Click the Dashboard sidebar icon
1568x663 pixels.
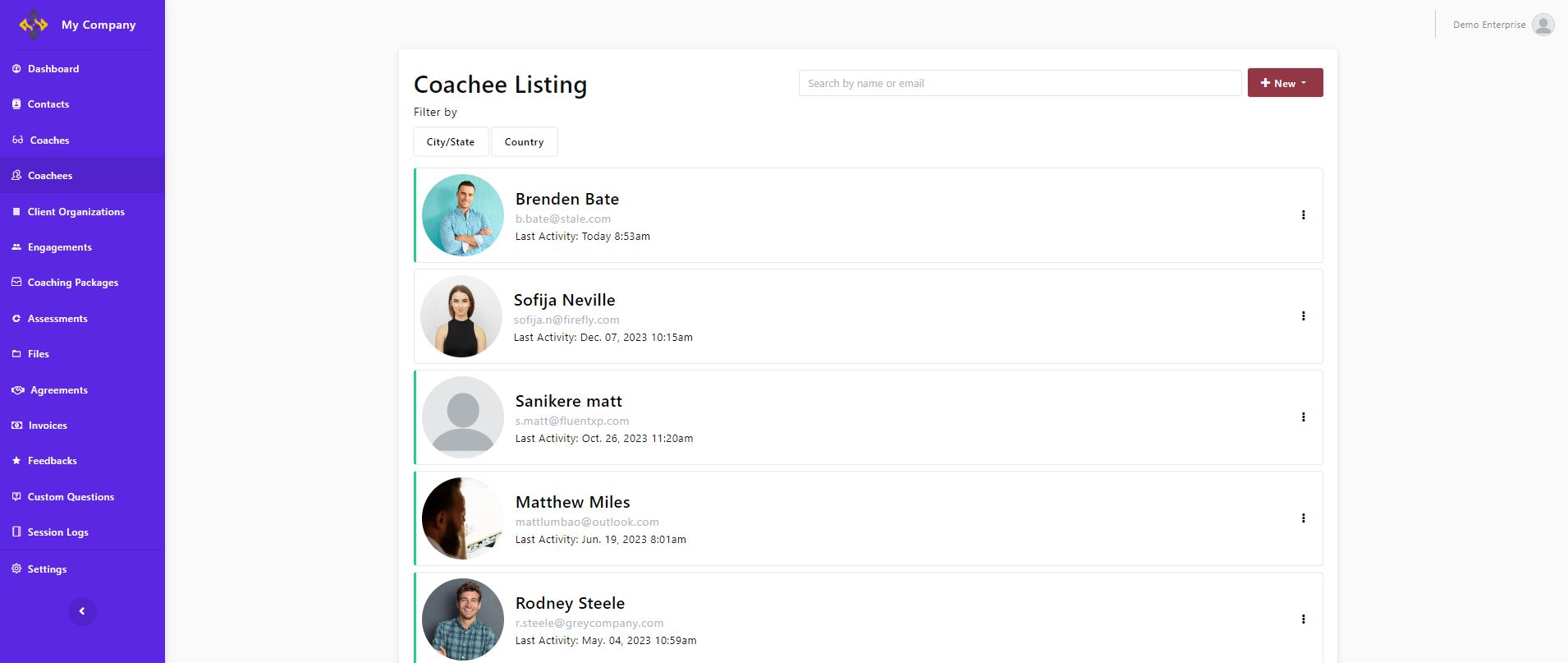[16, 69]
